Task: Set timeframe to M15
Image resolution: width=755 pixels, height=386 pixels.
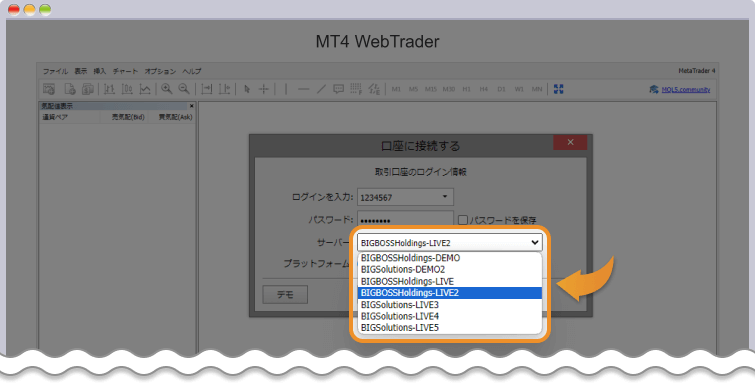Action: [431, 89]
